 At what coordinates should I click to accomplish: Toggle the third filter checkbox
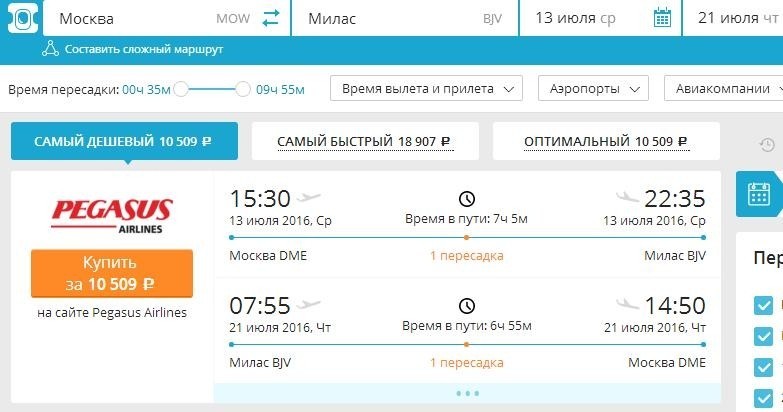point(763,367)
